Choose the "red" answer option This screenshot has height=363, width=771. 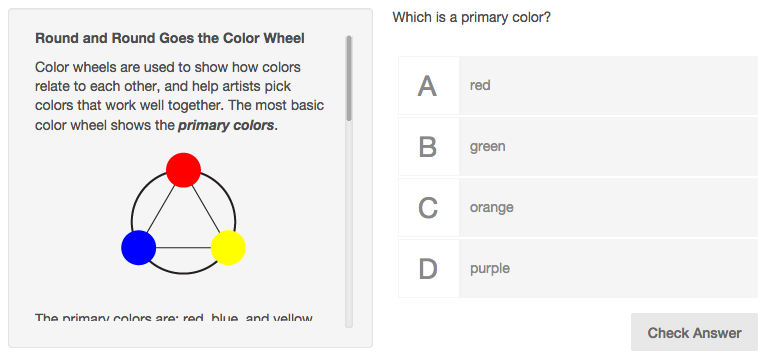click(x=578, y=86)
